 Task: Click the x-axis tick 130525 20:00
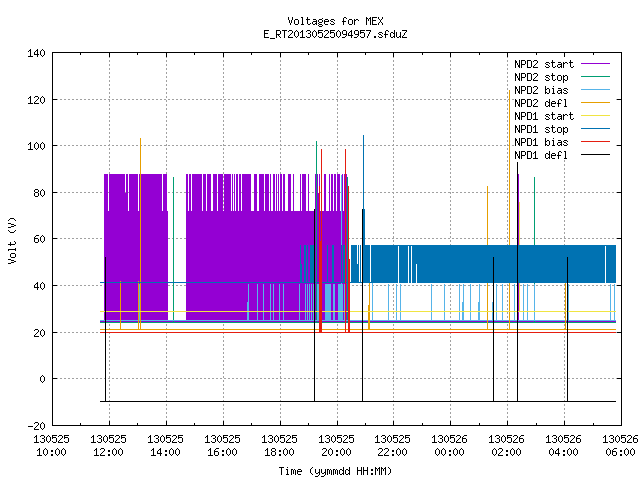(x=336, y=446)
